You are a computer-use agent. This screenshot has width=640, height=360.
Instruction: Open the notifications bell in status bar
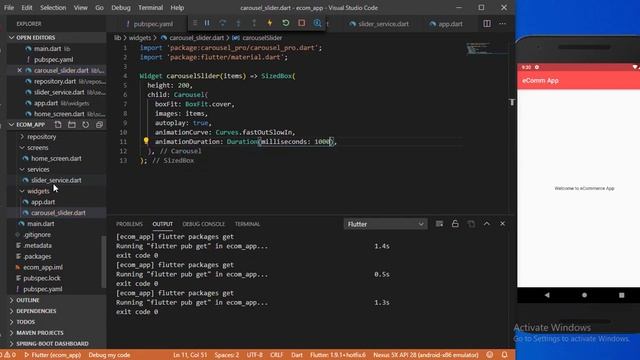[x=504, y=355]
